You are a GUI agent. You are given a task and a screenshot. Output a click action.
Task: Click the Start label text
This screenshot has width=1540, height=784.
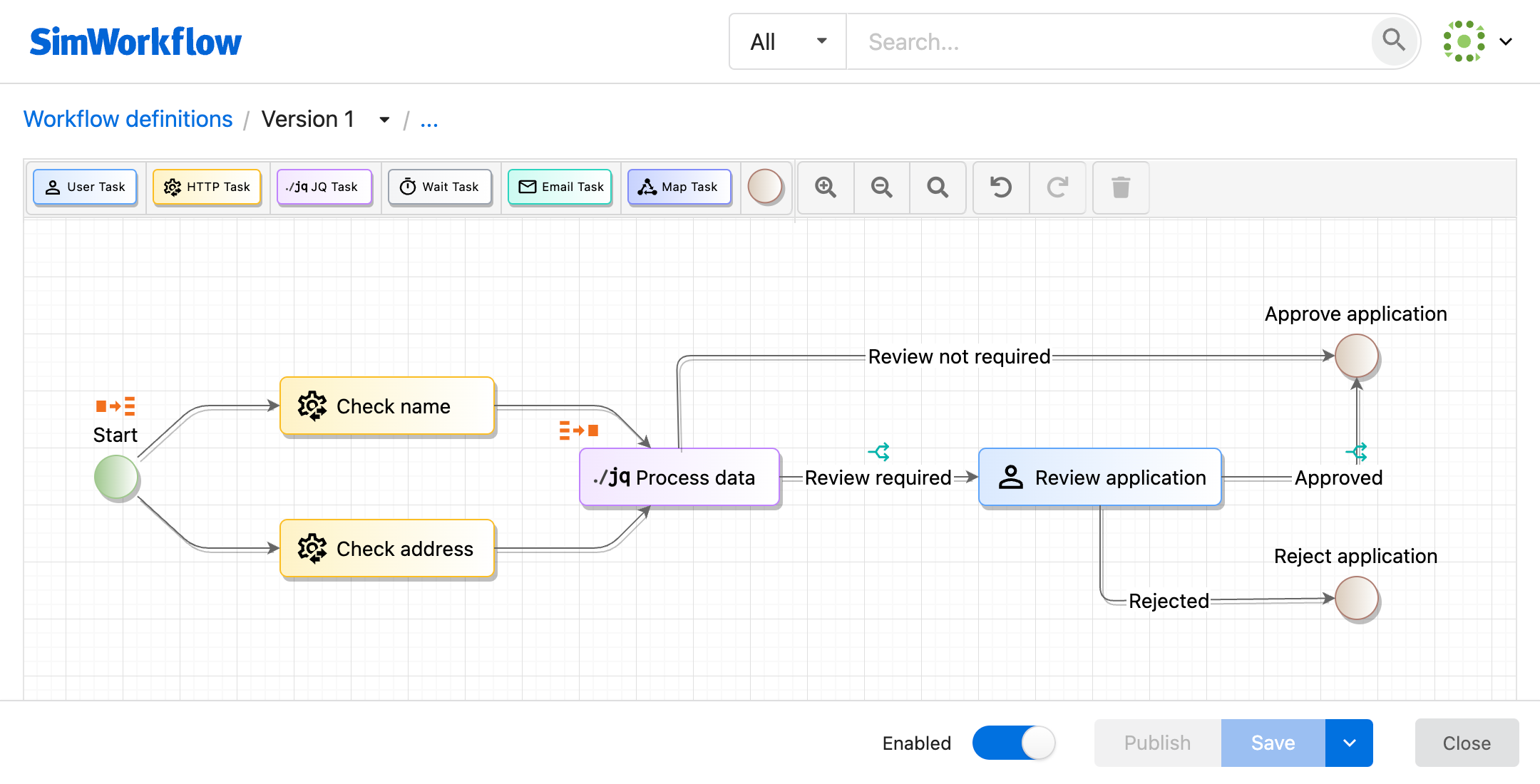pos(115,435)
